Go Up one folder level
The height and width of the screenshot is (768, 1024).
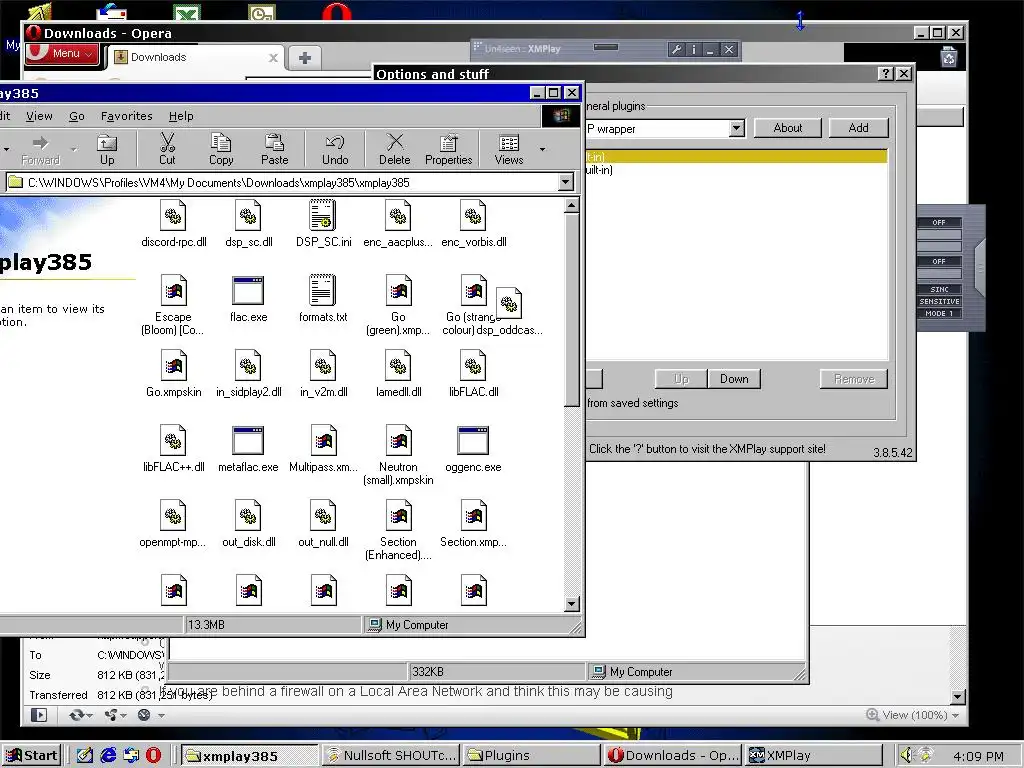coord(107,149)
